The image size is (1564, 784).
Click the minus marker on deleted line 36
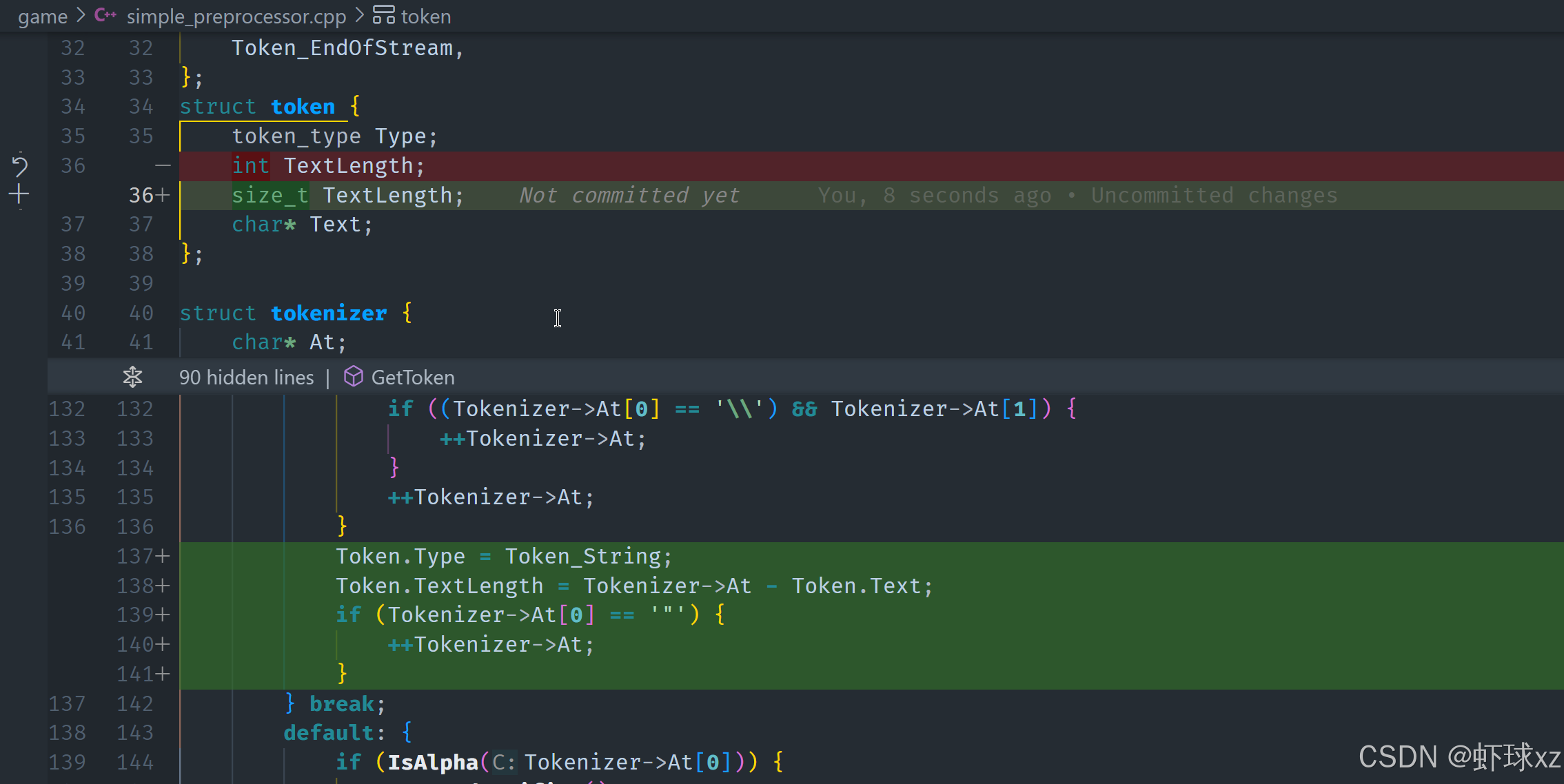[x=163, y=165]
